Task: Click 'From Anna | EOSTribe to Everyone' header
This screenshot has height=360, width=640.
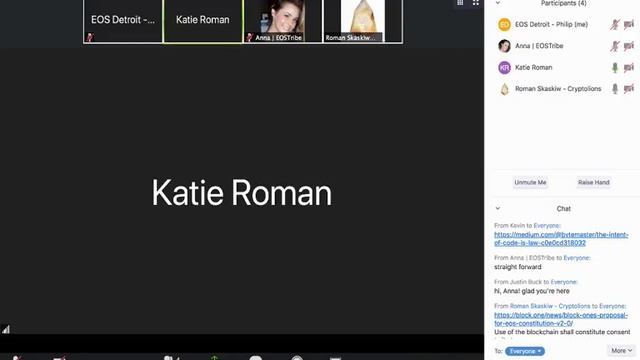Action: (x=542, y=258)
